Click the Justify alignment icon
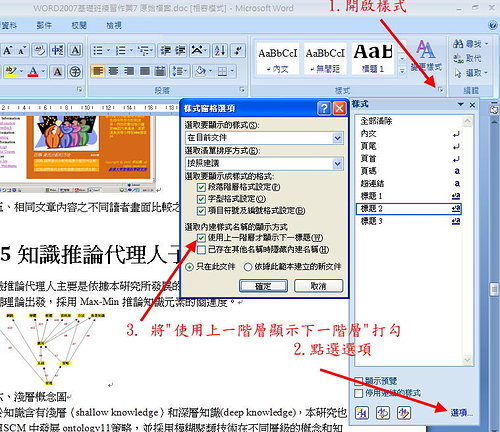This screenshot has height=432, width=500. 145,71
